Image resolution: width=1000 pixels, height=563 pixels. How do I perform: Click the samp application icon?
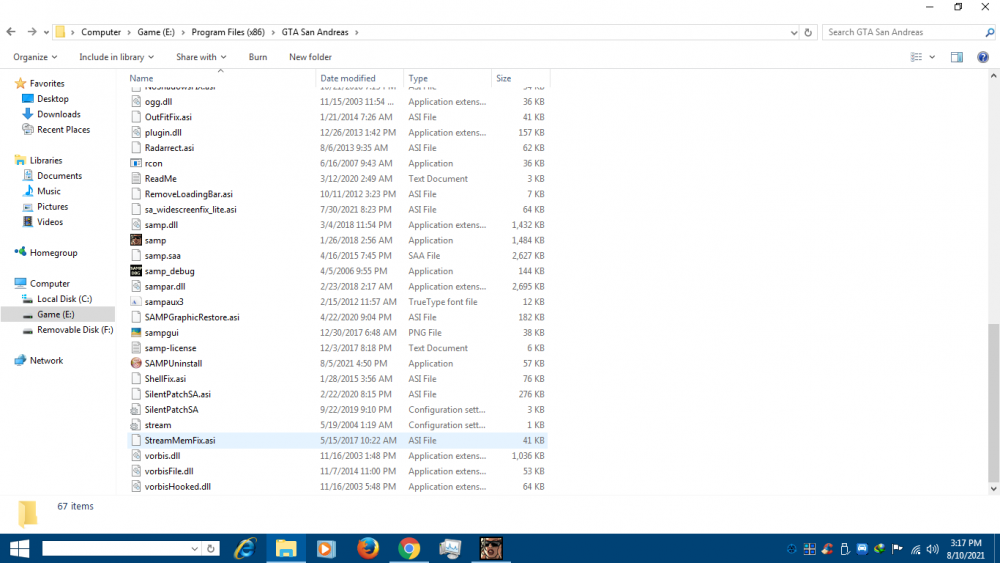click(x=136, y=240)
